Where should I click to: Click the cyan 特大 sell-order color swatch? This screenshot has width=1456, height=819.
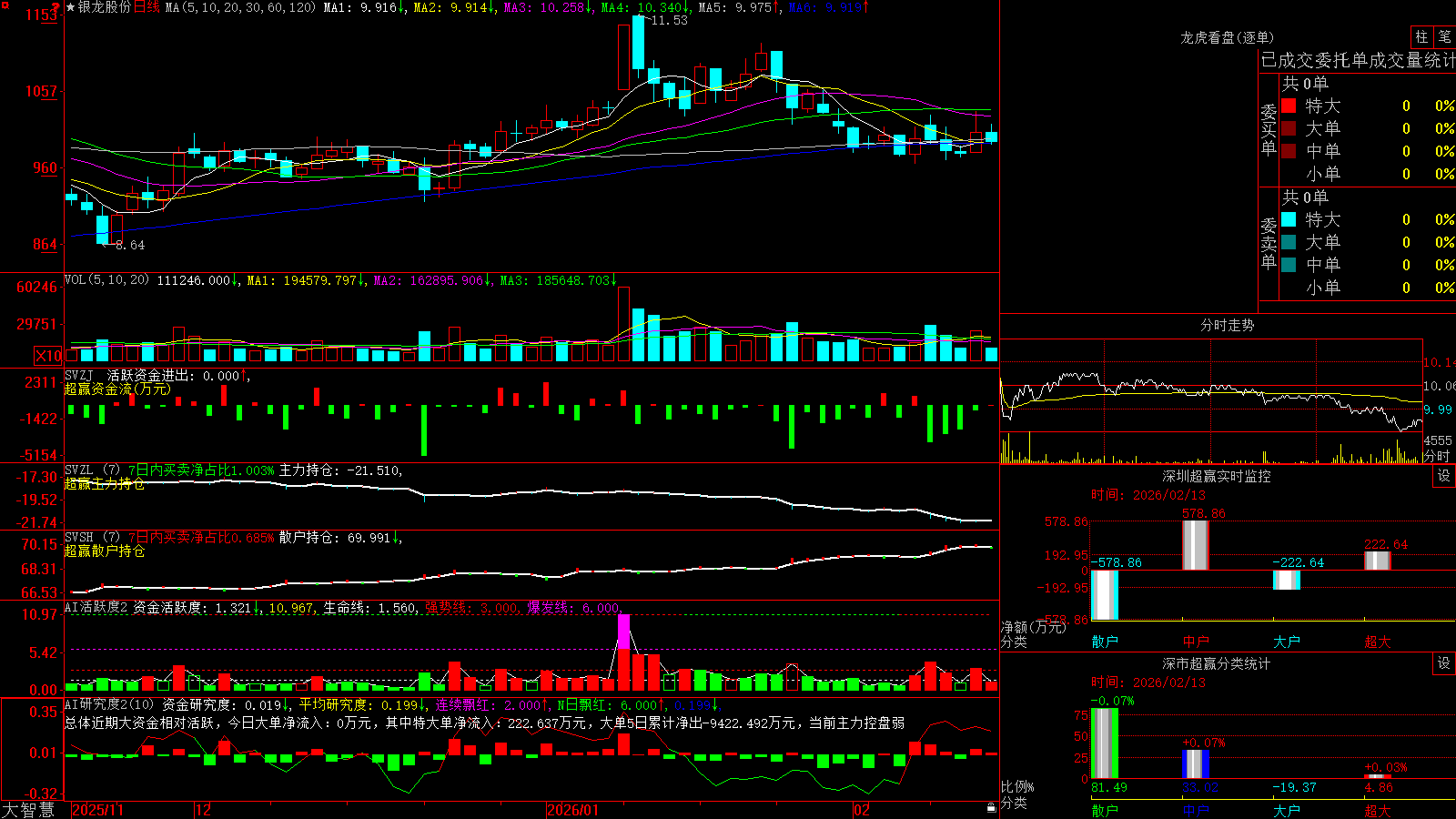point(1289,219)
